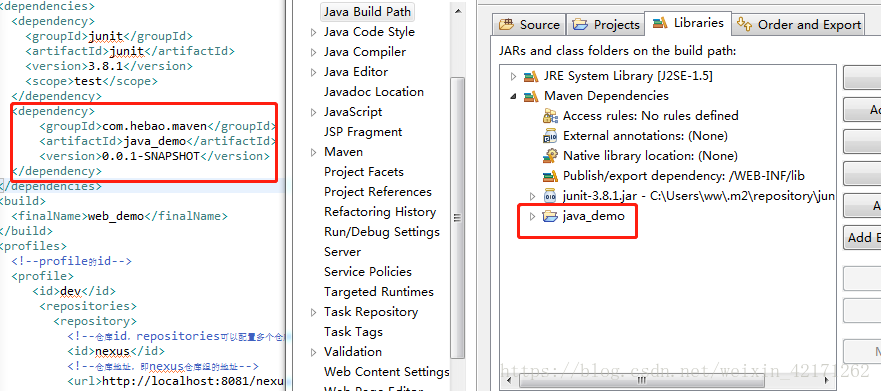Viewport: 881px width, 391px height.
Task: Click com.hebao.maven groupId text in pom
Action: coord(155,126)
